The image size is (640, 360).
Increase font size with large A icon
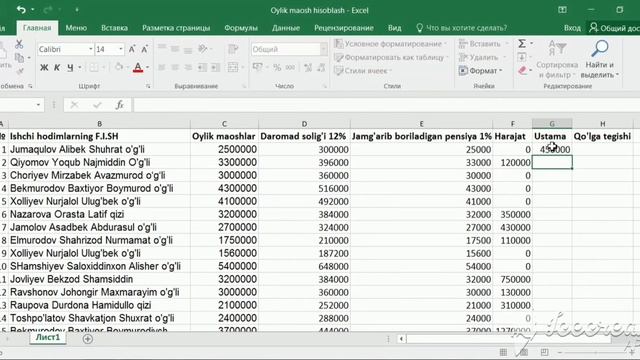132,49
